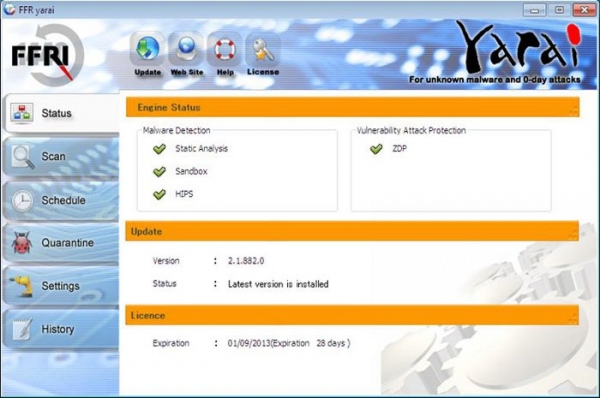Click the History notepad icon
Image resolution: width=600 pixels, height=398 pixels.
pyautogui.click(x=22, y=329)
